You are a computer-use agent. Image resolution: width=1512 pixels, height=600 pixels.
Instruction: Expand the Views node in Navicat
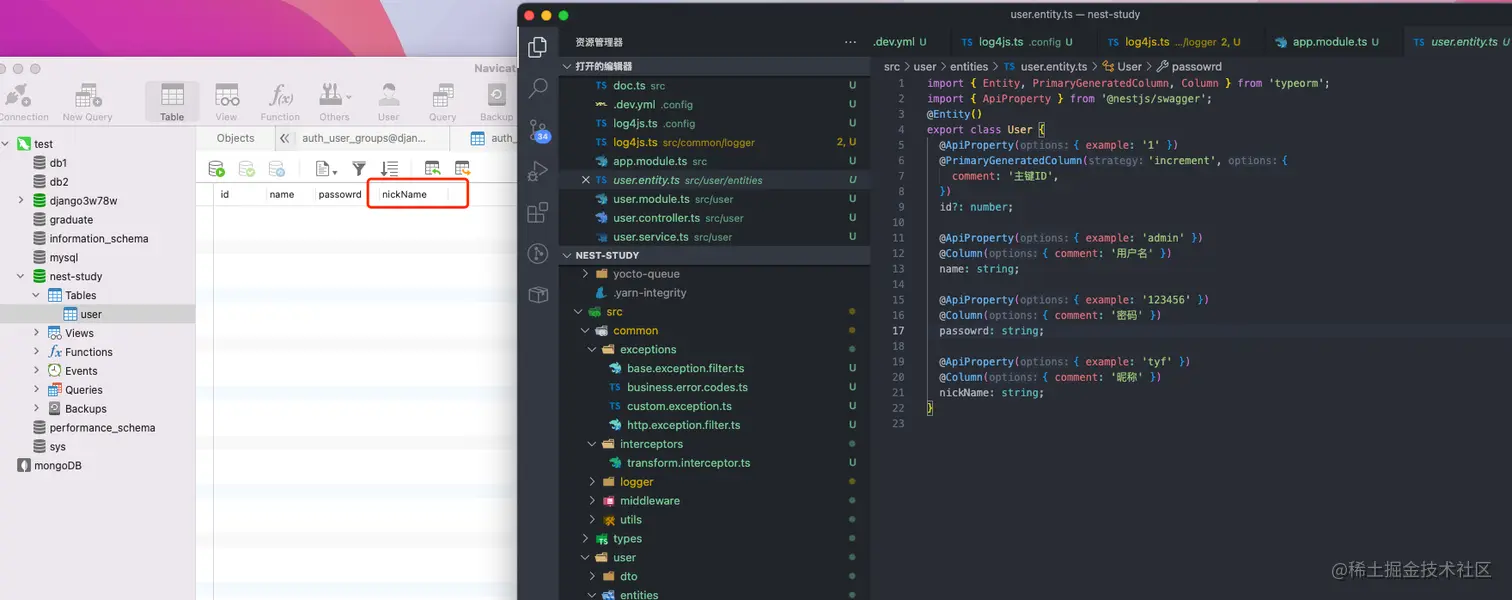click(36, 333)
